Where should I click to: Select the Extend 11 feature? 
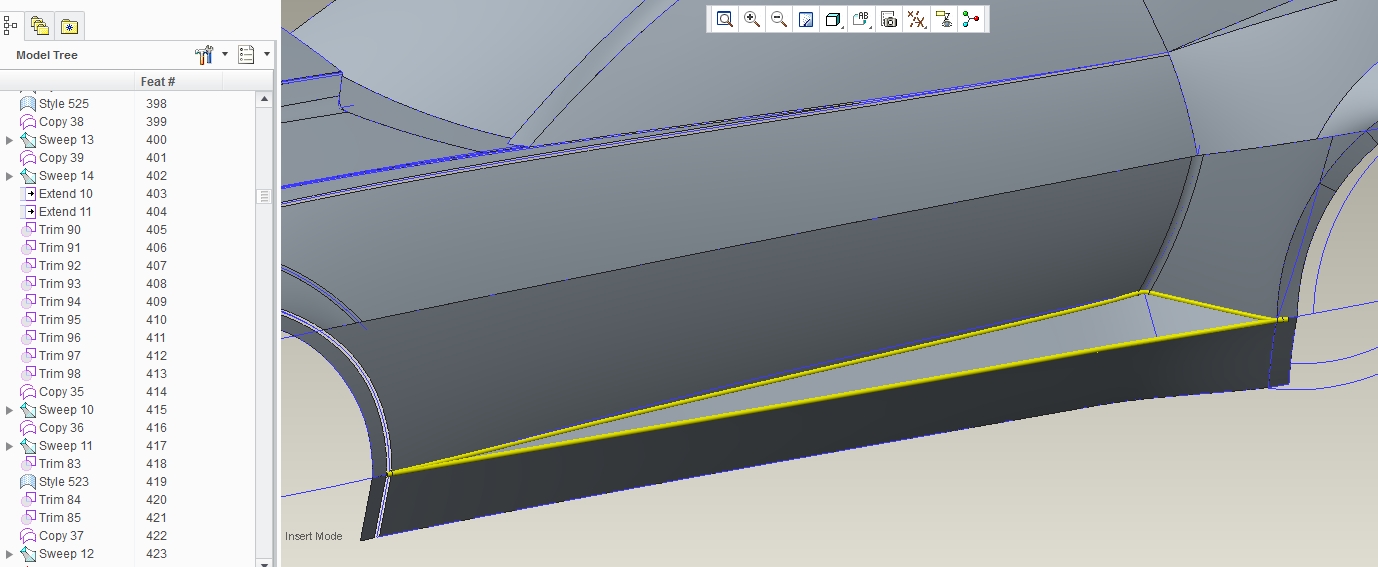(65, 212)
